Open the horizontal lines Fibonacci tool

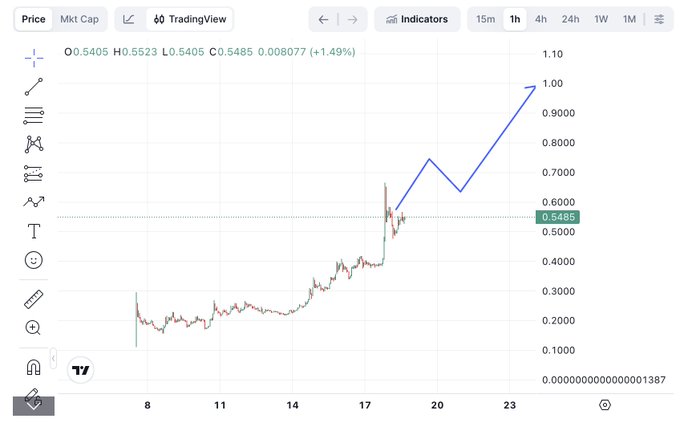pos(34,115)
